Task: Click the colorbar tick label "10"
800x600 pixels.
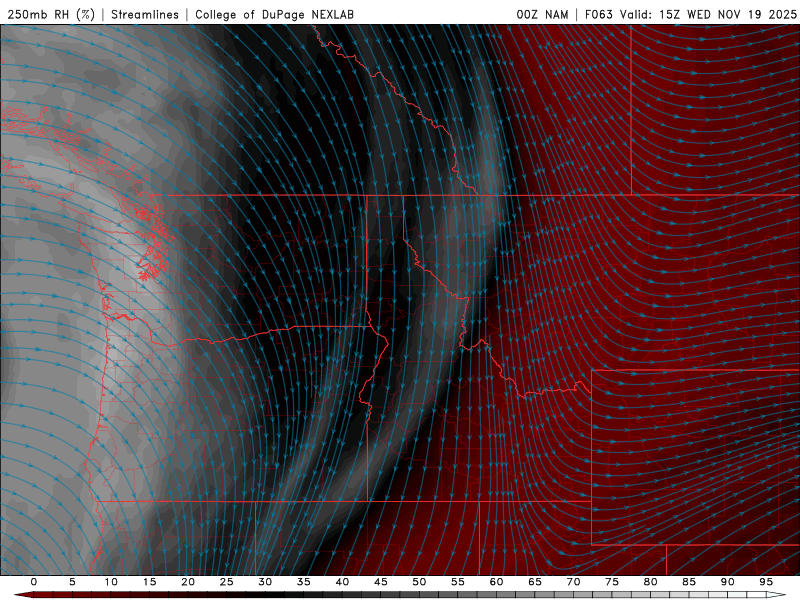Action: [111, 582]
